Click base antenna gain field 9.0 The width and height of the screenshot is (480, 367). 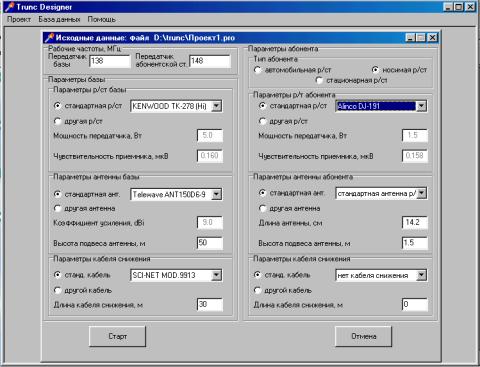210,222
